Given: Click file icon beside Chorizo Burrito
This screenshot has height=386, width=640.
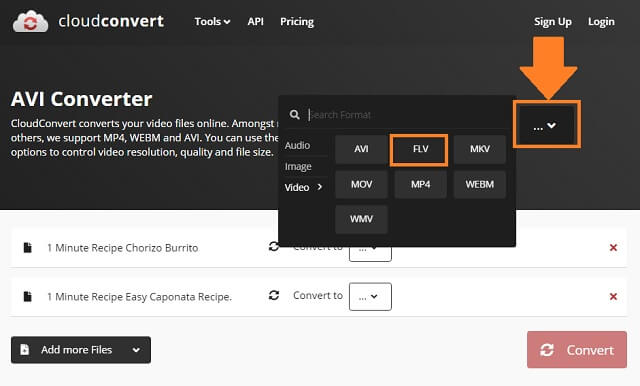Looking at the screenshot, I should (28, 248).
